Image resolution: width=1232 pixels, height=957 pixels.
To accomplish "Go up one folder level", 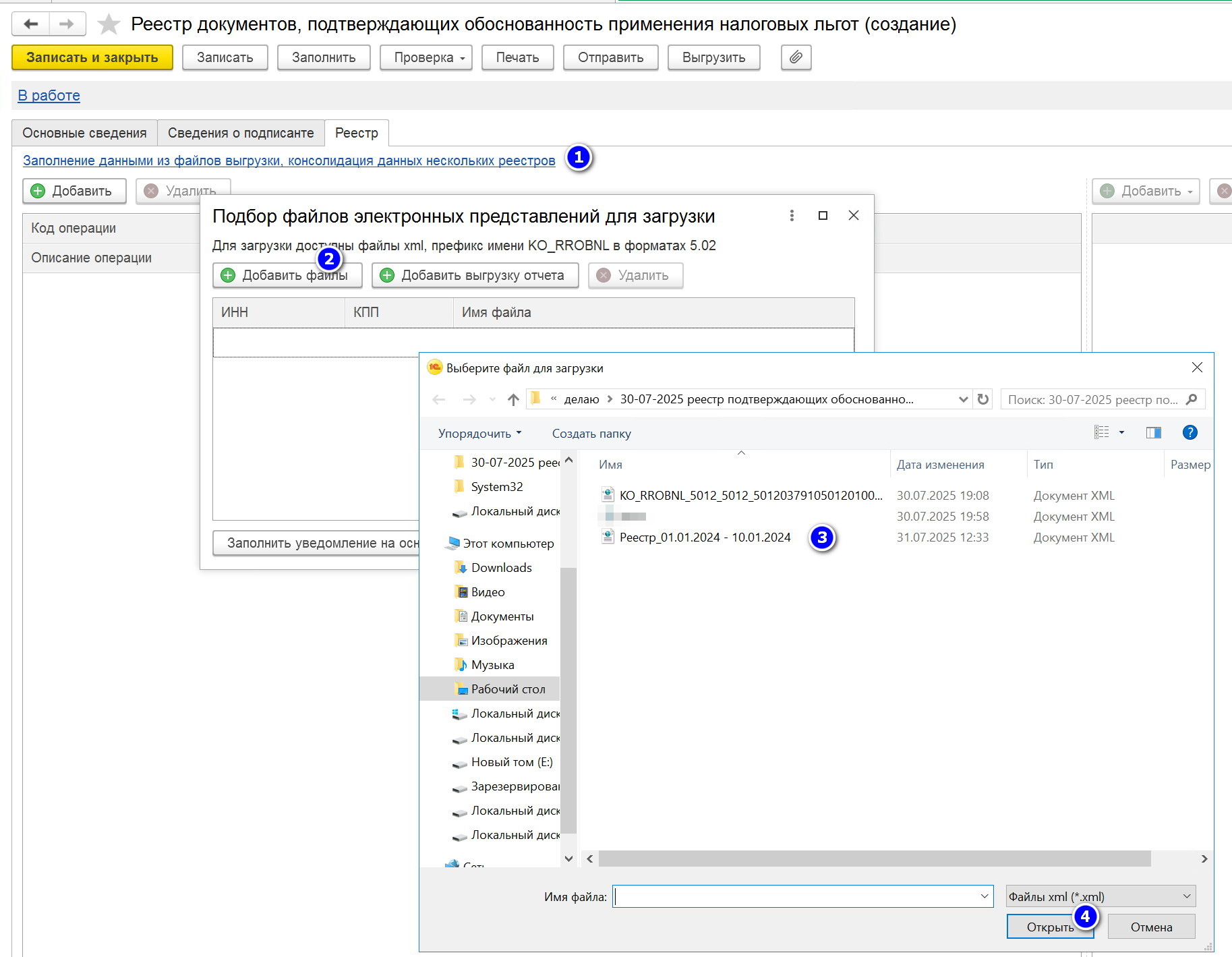I will point(513,399).
